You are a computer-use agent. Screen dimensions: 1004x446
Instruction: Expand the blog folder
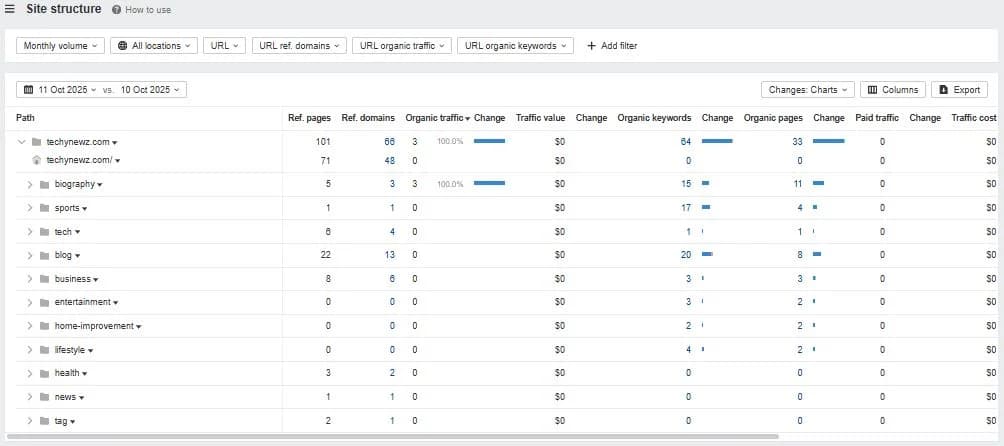29,255
